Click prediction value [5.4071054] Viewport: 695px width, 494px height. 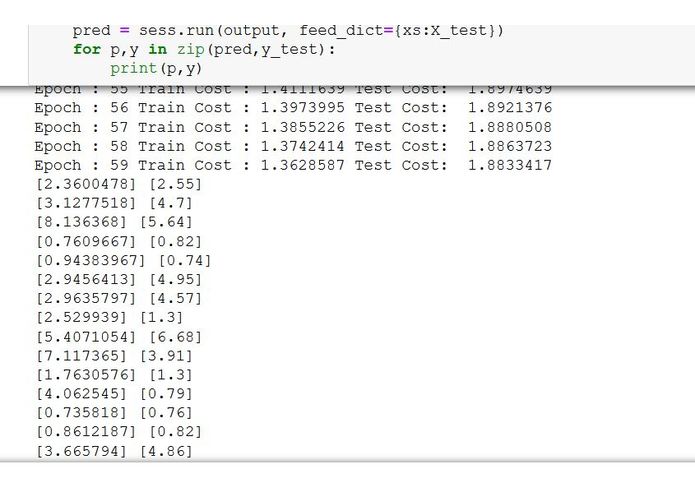[x=86, y=337]
